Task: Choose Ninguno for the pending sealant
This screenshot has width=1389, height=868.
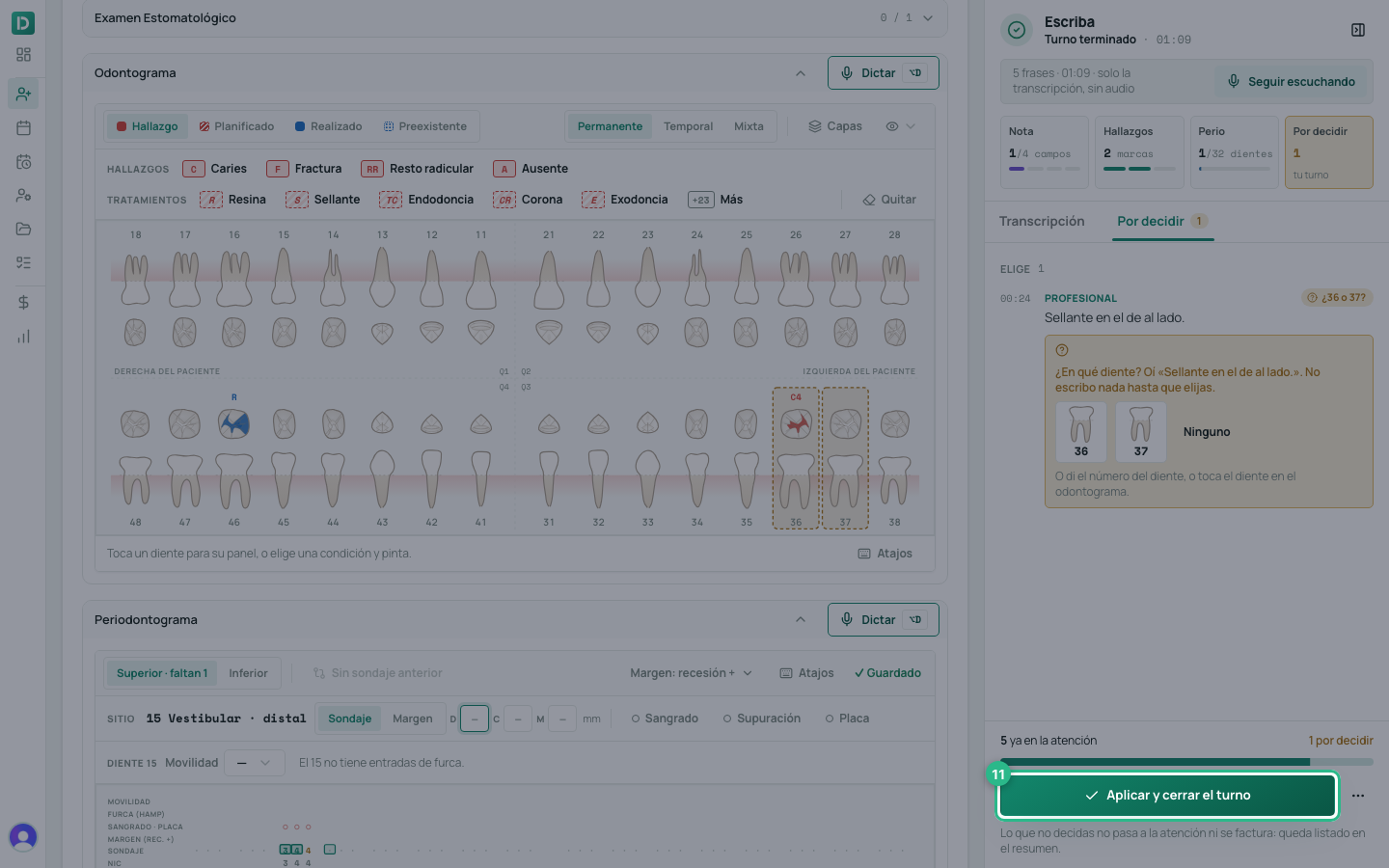Action: (1207, 432)
